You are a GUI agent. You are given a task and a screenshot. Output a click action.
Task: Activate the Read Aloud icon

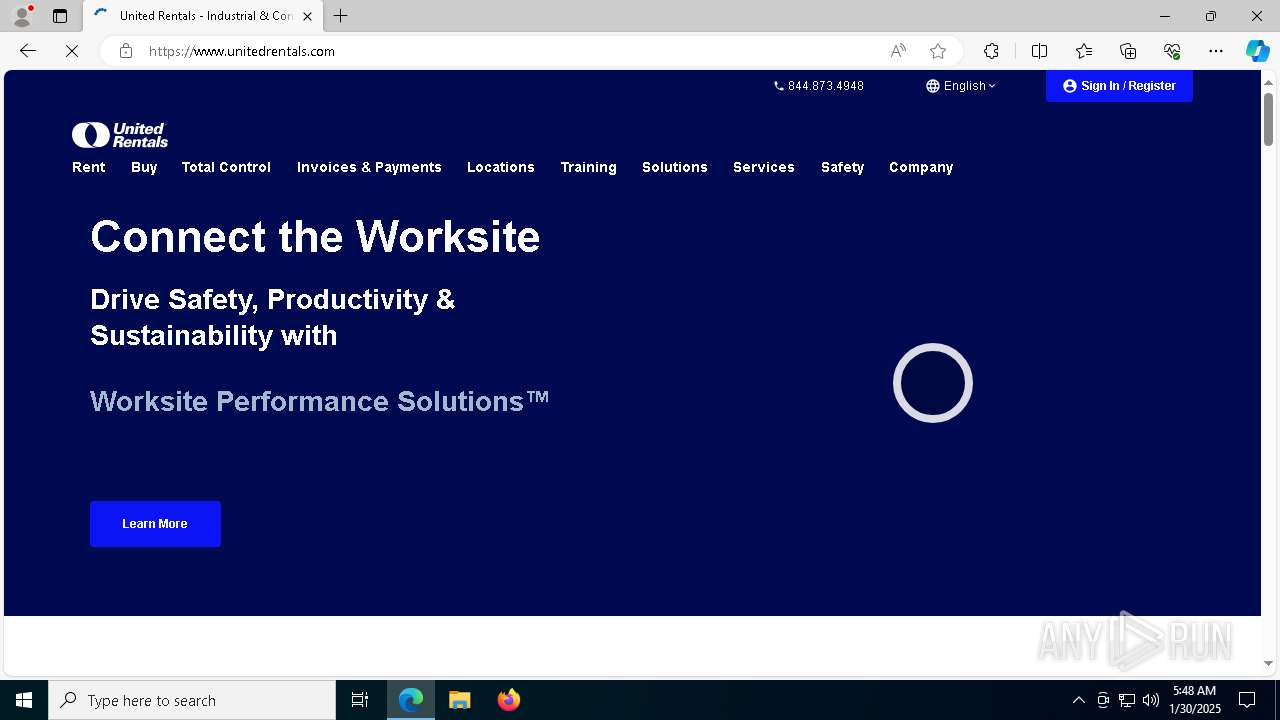coord(898,51)
